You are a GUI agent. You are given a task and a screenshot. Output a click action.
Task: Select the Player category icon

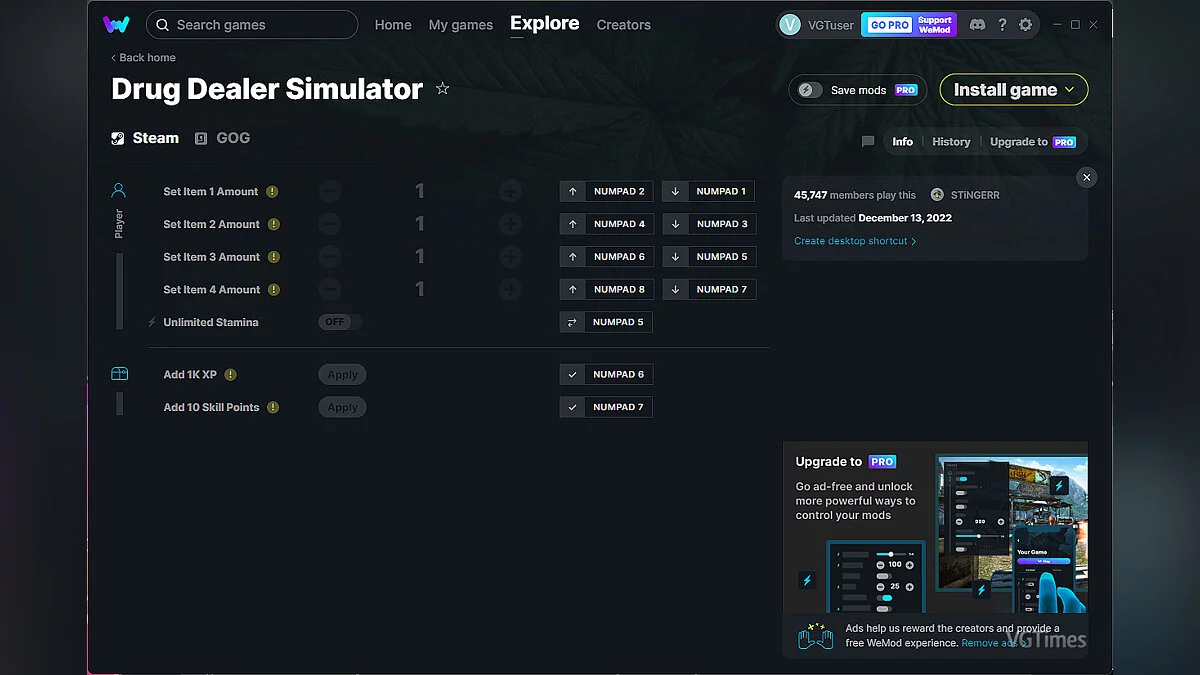tap(119, 190)
